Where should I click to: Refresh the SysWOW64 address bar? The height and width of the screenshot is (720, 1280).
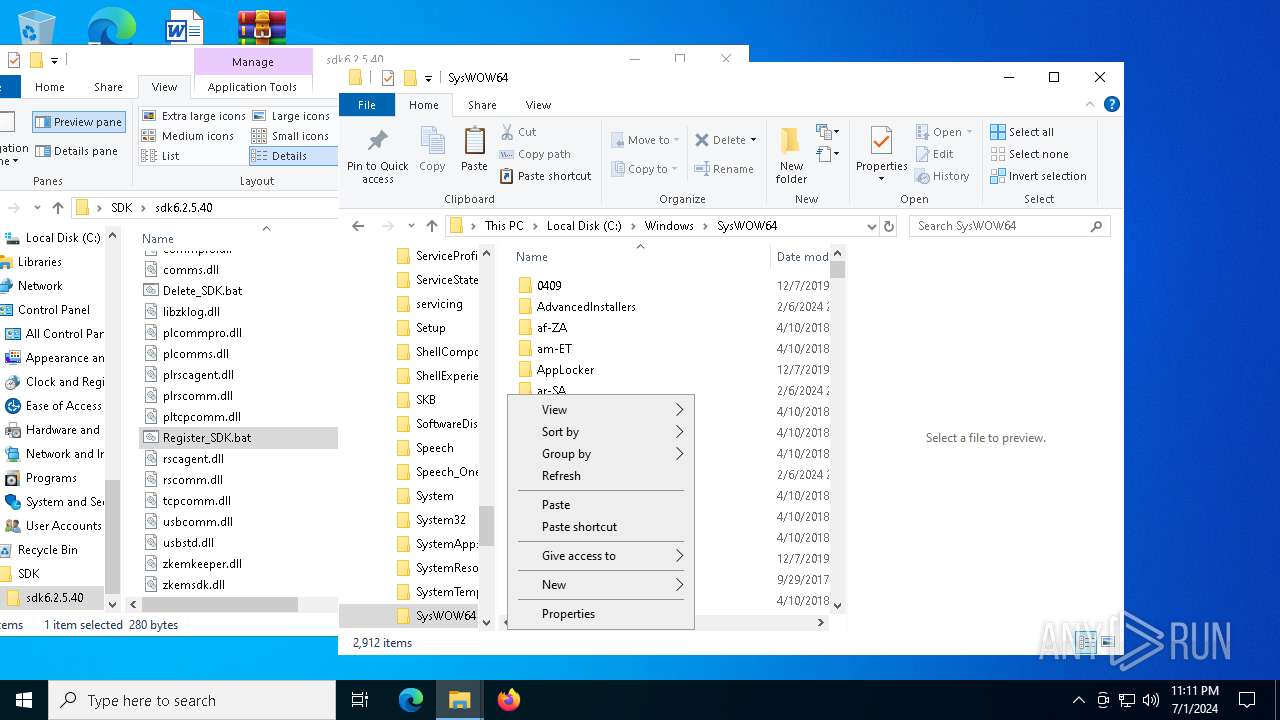(x=889, y=226)
